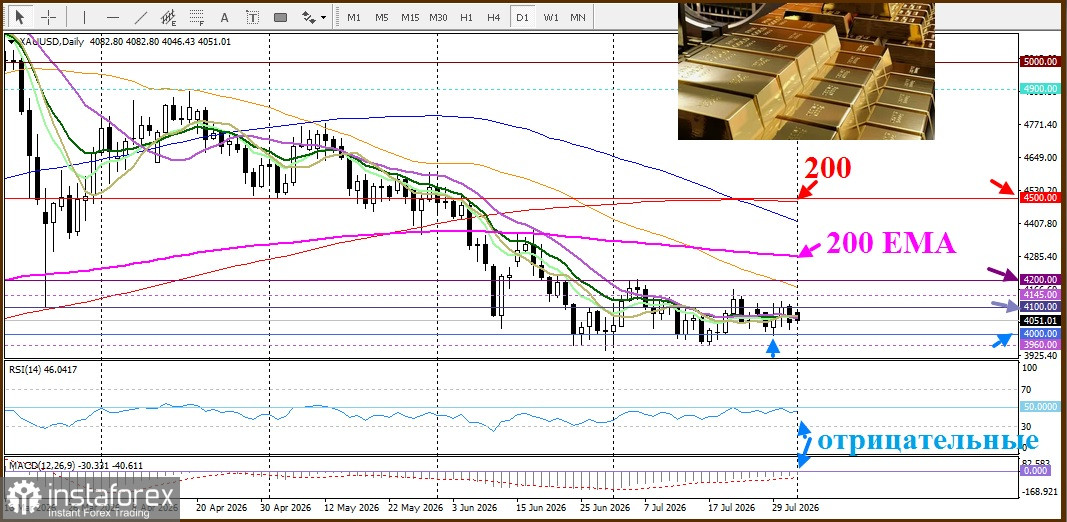Image resolution: width=1067 pixels, height=522 pixels.
Task: Select the trendline drawing tool
Action: [141, 16]
